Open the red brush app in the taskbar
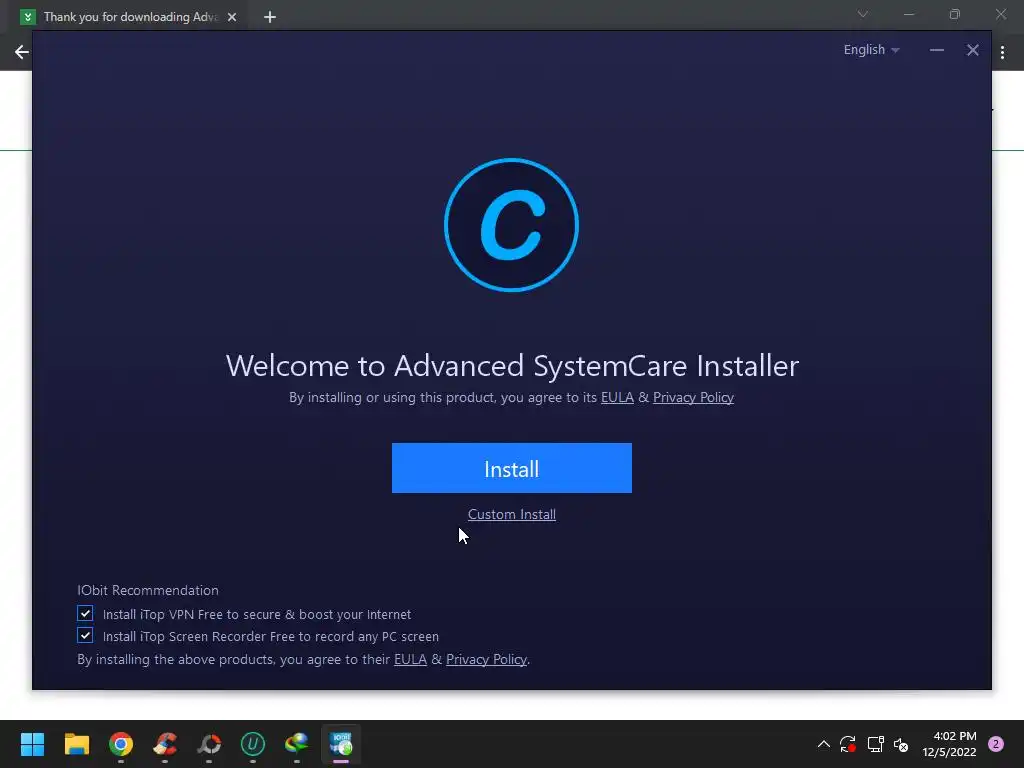Viewport: 1024px width, 768px height. [165, 744]
